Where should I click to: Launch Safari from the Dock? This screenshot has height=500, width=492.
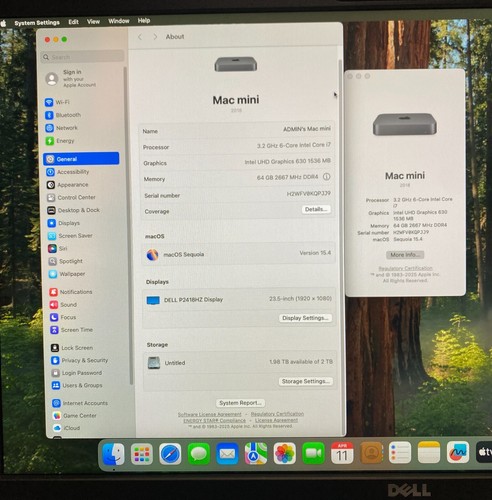[x=170, y=454]
